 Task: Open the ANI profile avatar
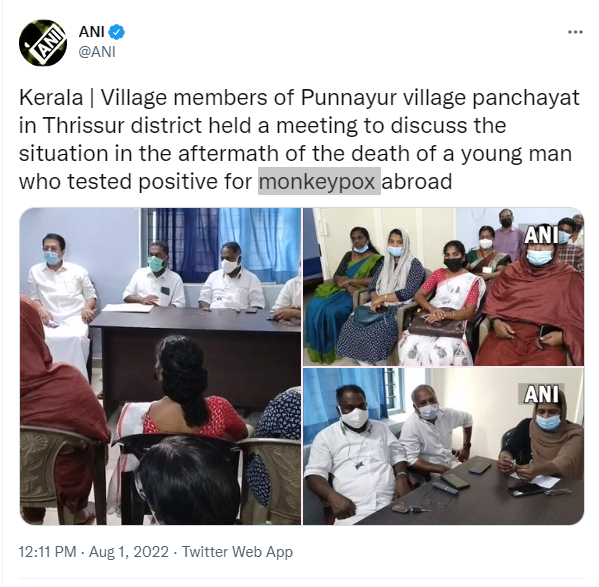(x=43, y=42)
